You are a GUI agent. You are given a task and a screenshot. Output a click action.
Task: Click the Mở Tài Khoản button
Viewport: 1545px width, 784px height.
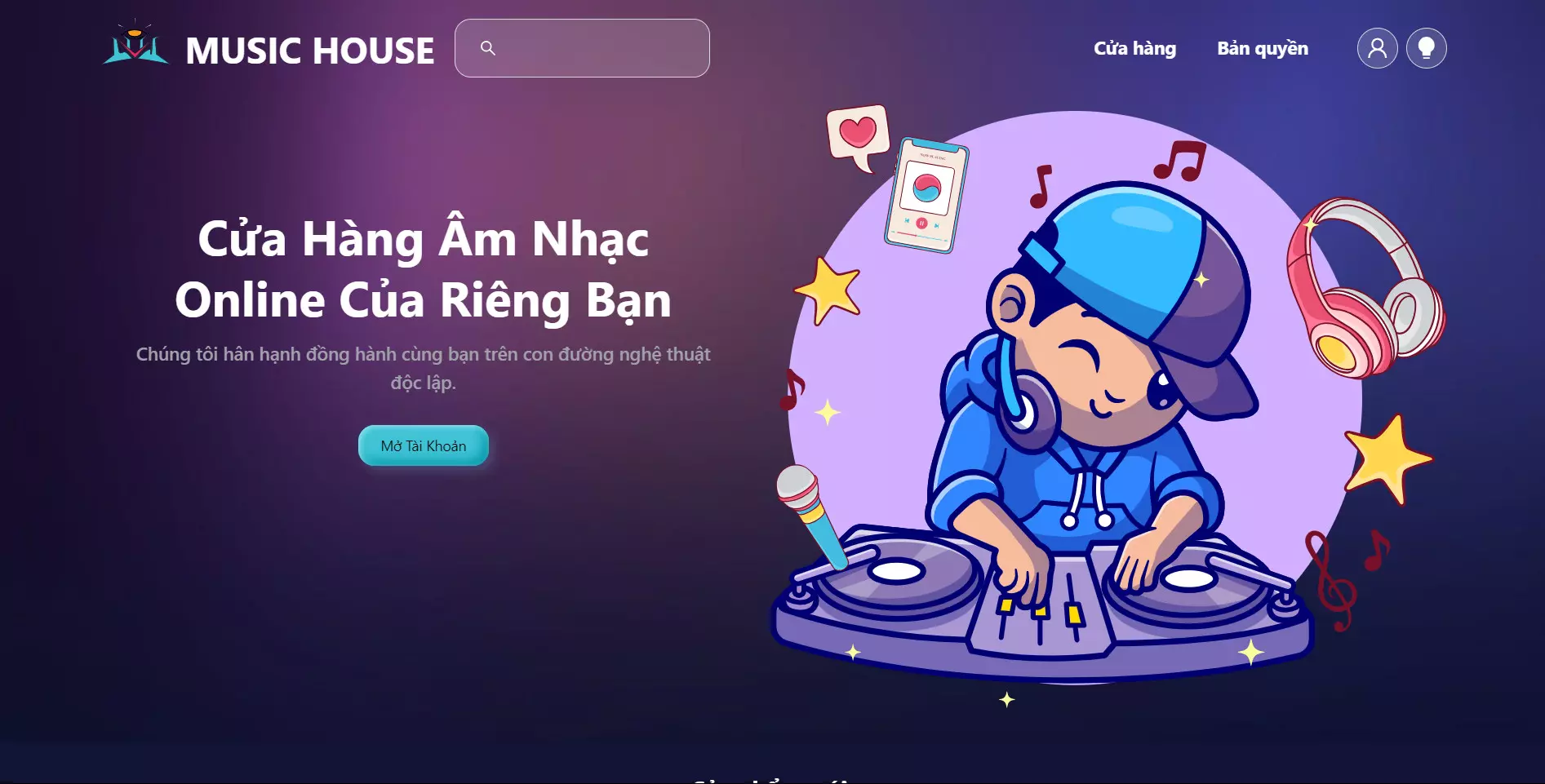[424, 445]
